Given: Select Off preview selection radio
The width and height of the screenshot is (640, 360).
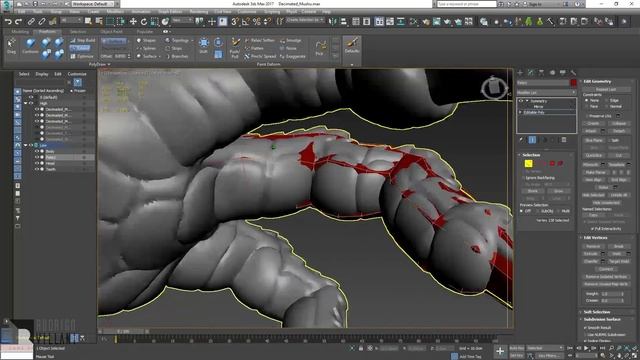Looking at the screenshot, I should click(522, 211).
